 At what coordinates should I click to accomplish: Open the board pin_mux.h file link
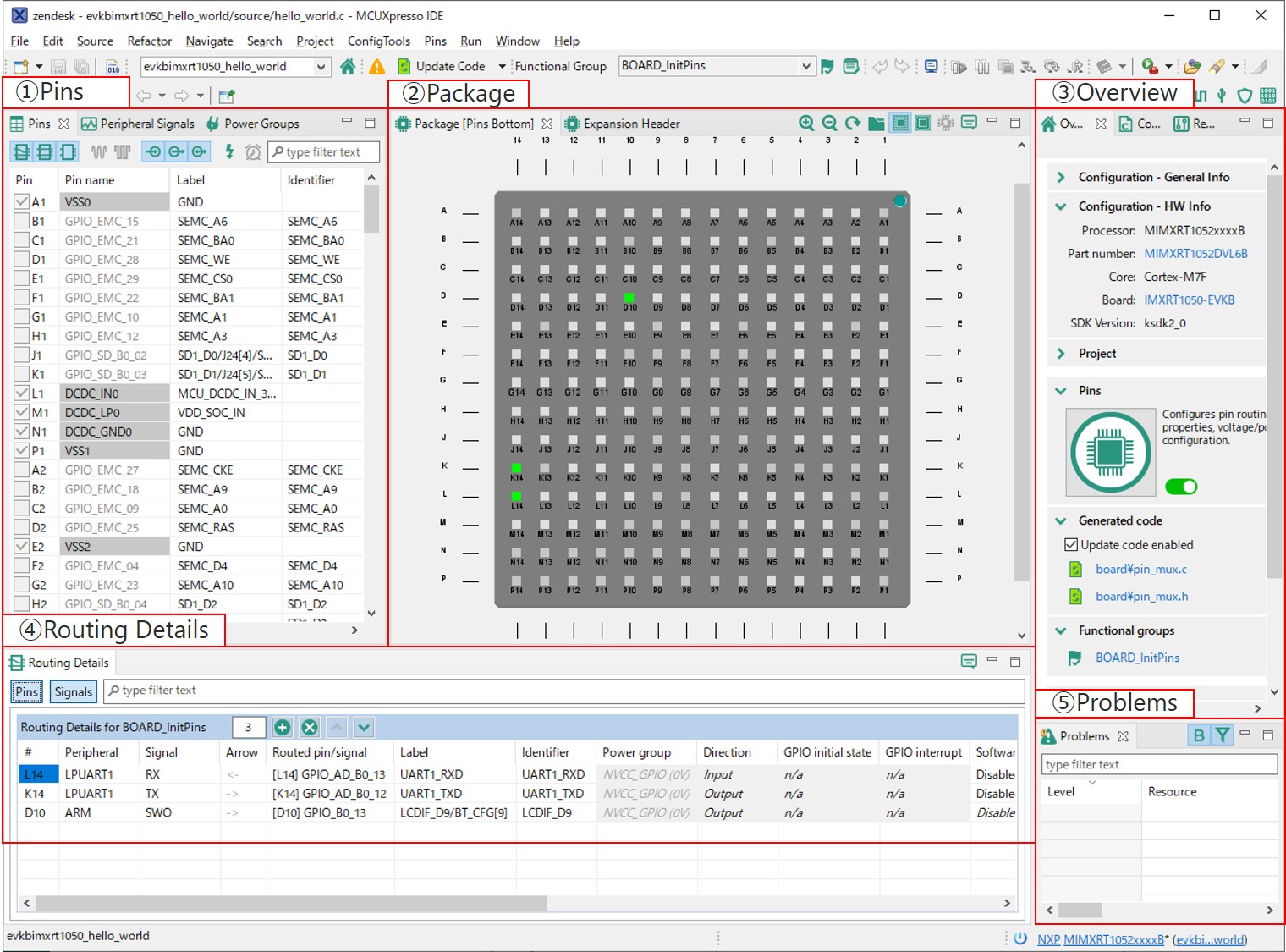pyautogui.click(x=1141, y=597)
